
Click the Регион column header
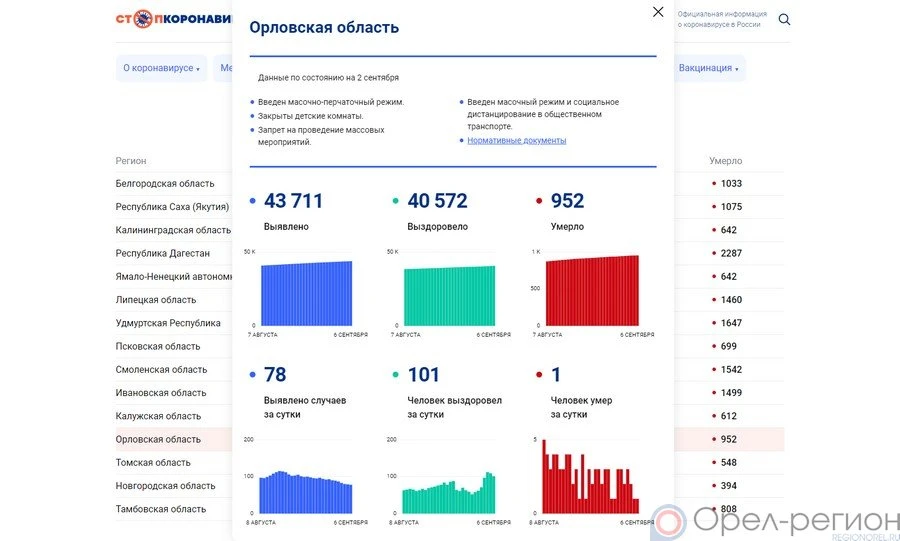coord(131,161)
